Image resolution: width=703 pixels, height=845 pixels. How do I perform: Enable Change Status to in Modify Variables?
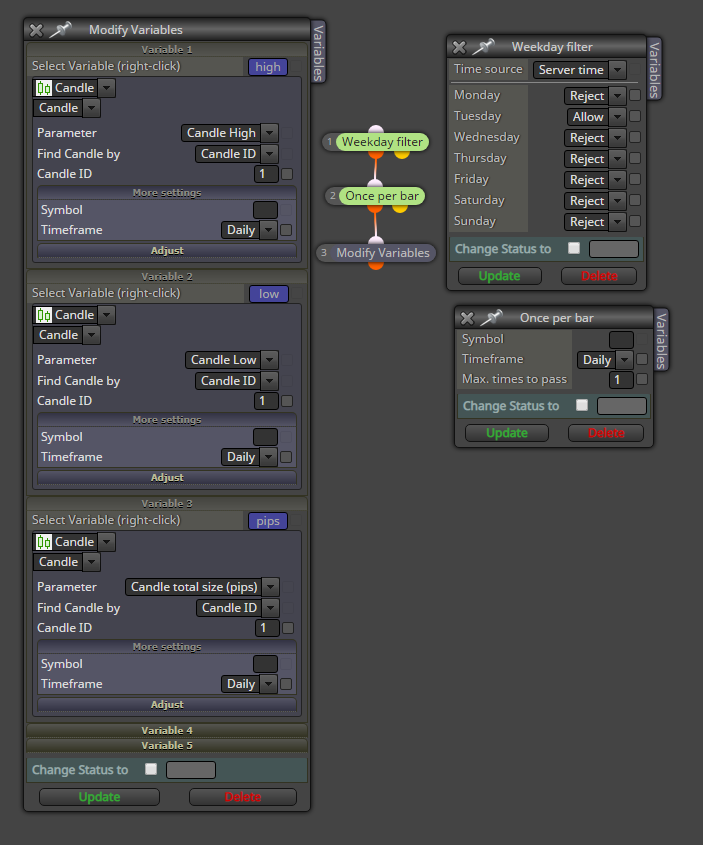tap(151, 769)
